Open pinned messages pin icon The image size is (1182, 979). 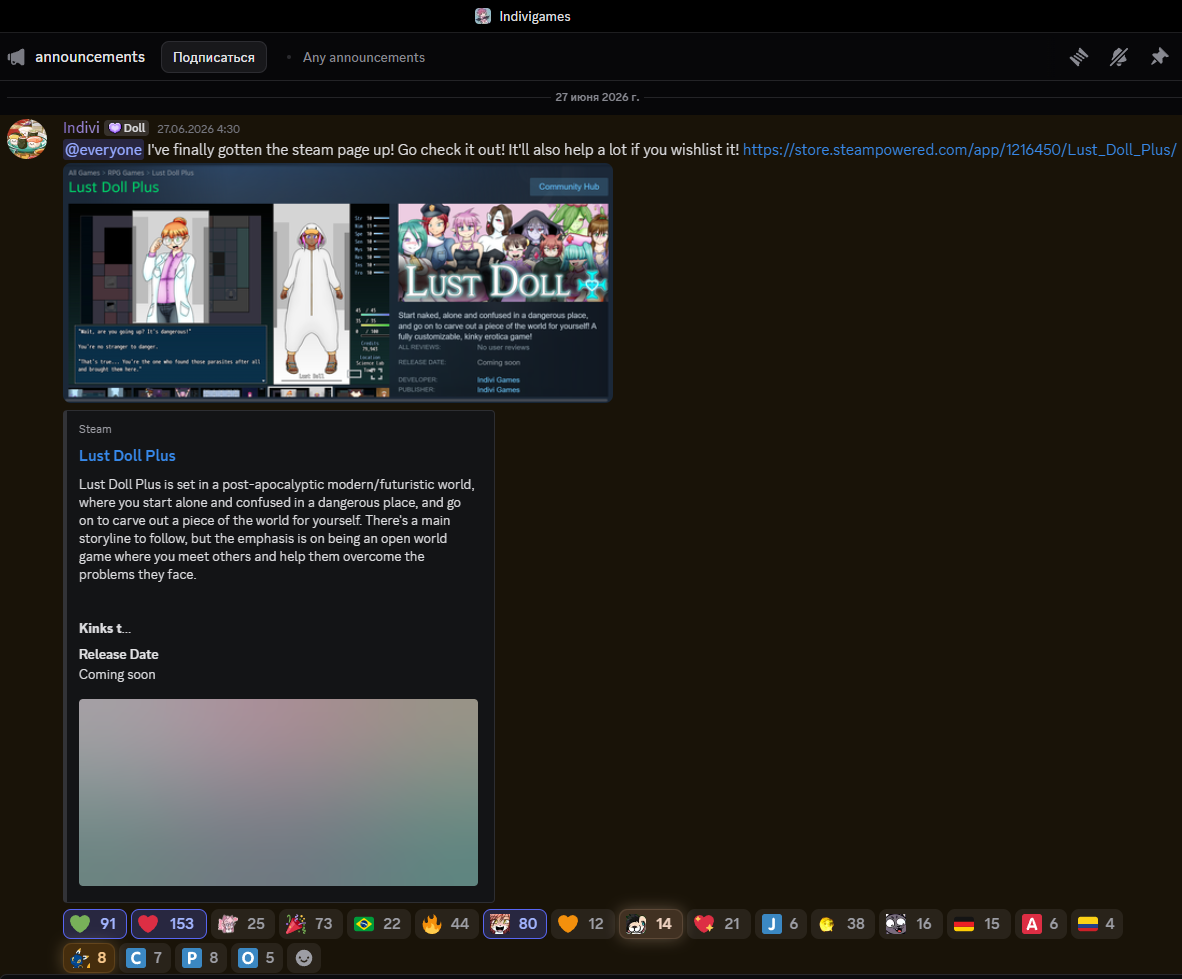[1159, 57]
